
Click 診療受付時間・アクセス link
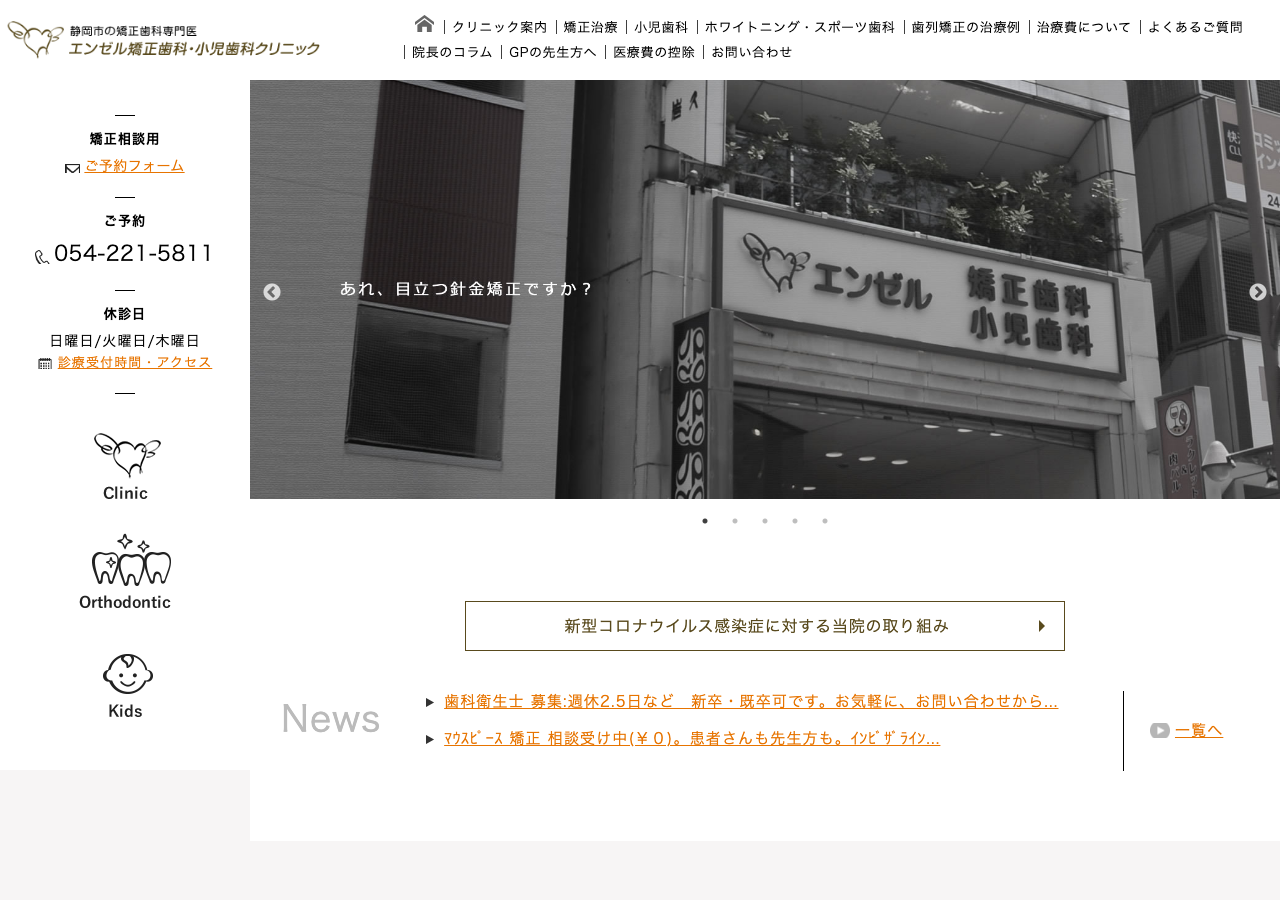click(x=135, y=362)
